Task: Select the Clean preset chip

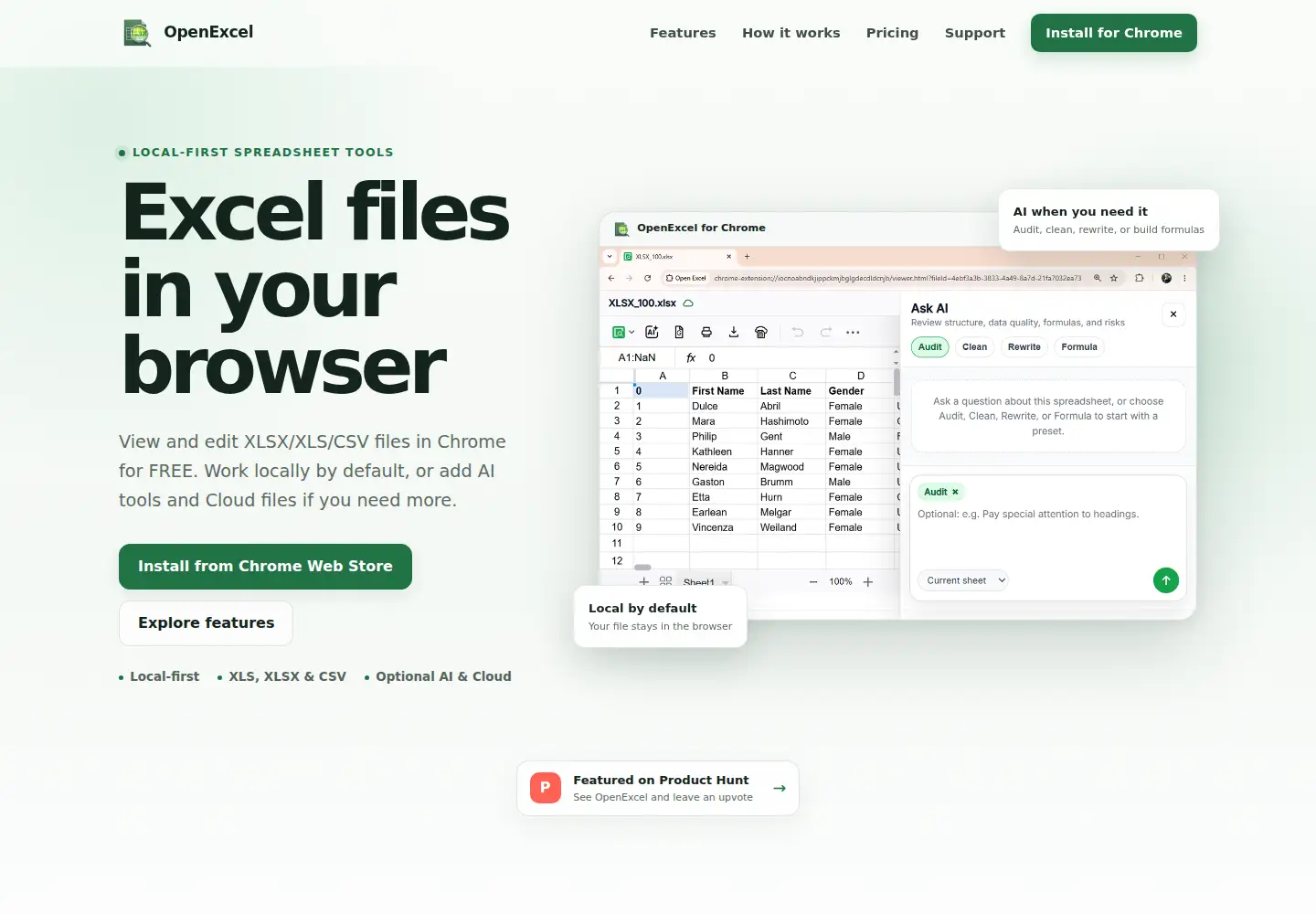Action: tap(974, 347)
